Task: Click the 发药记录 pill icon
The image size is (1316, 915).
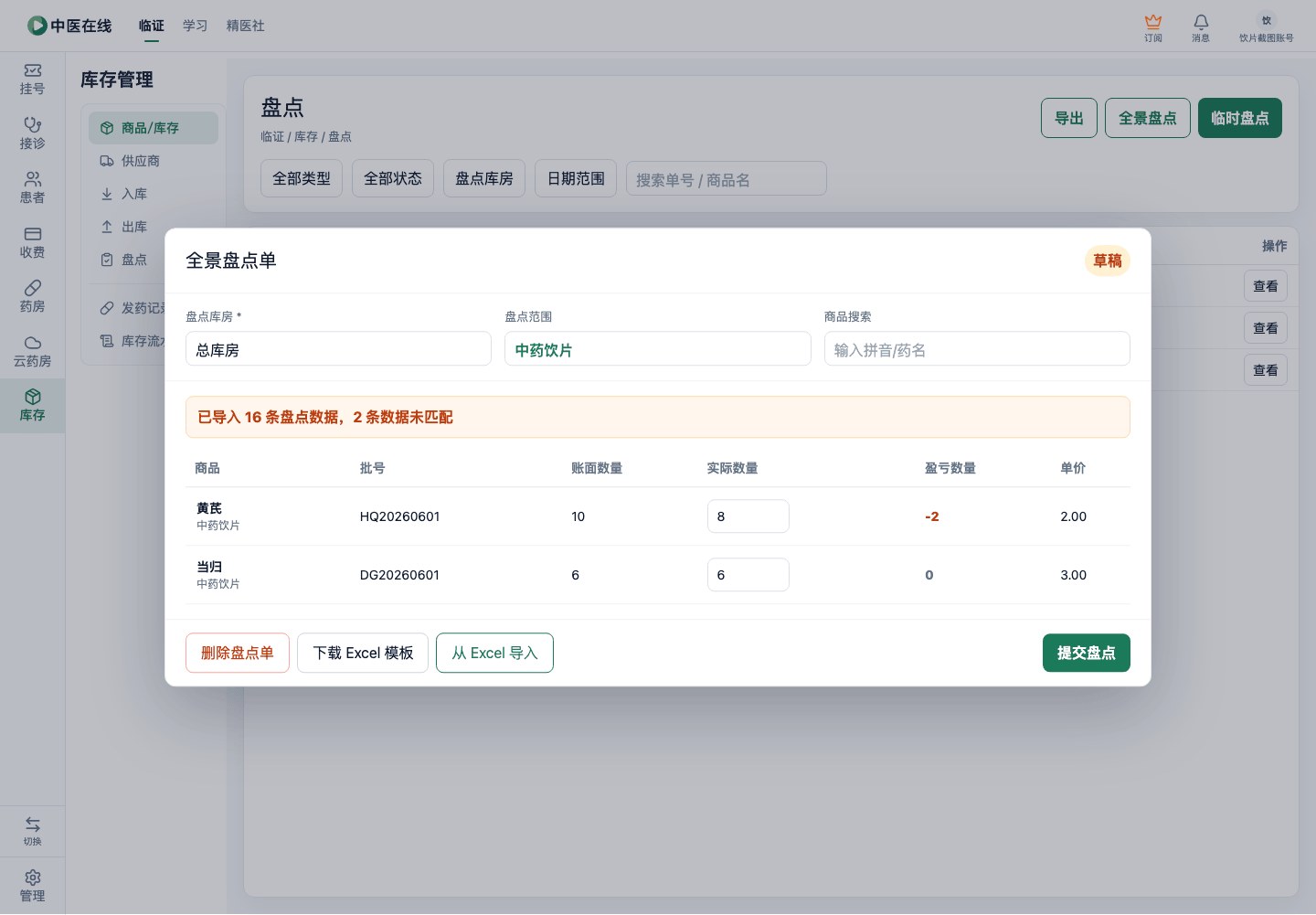Action: [107, 308]
